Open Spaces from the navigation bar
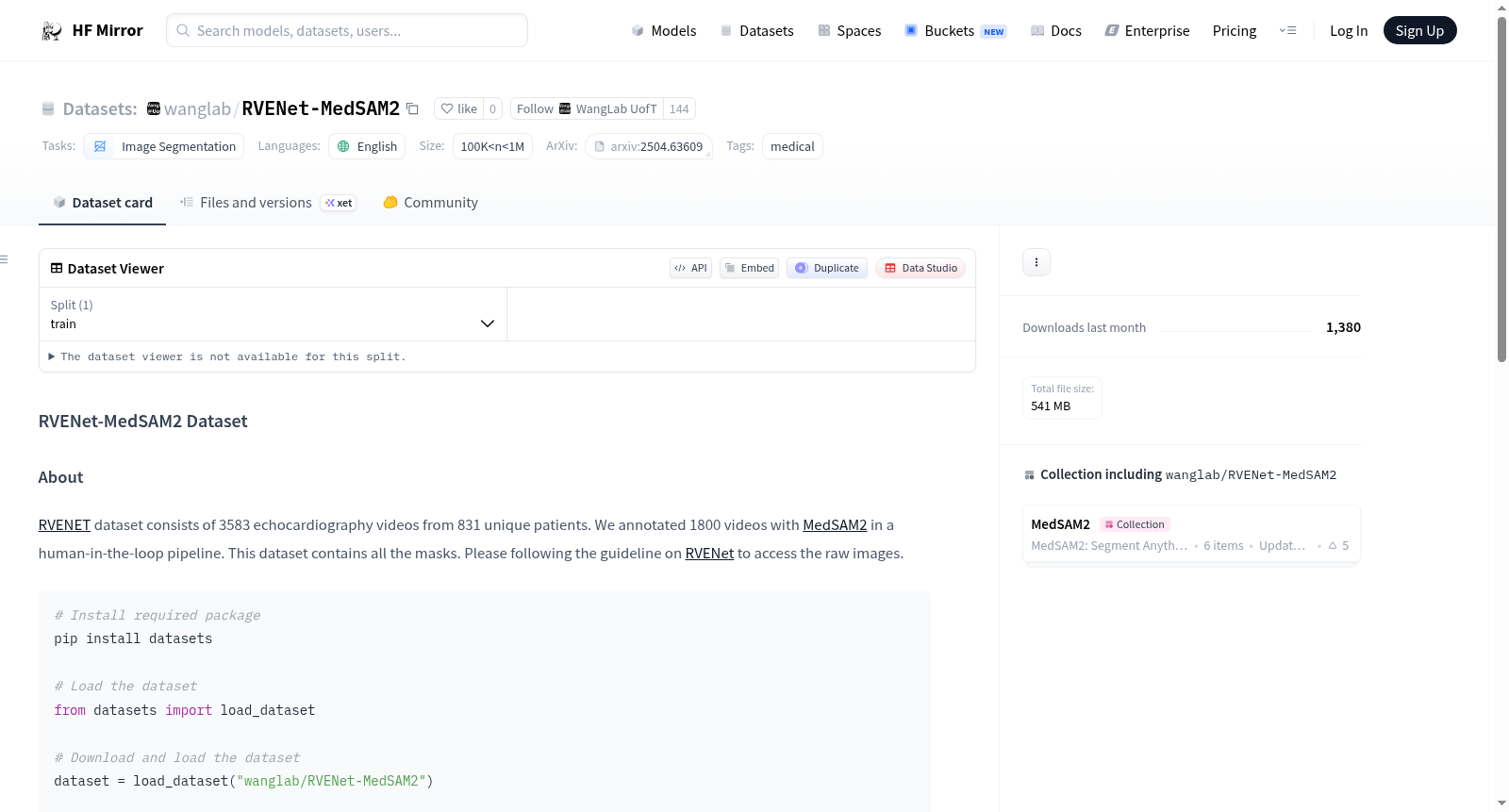This screenshot has width=1509, height=812. (849, 31)
